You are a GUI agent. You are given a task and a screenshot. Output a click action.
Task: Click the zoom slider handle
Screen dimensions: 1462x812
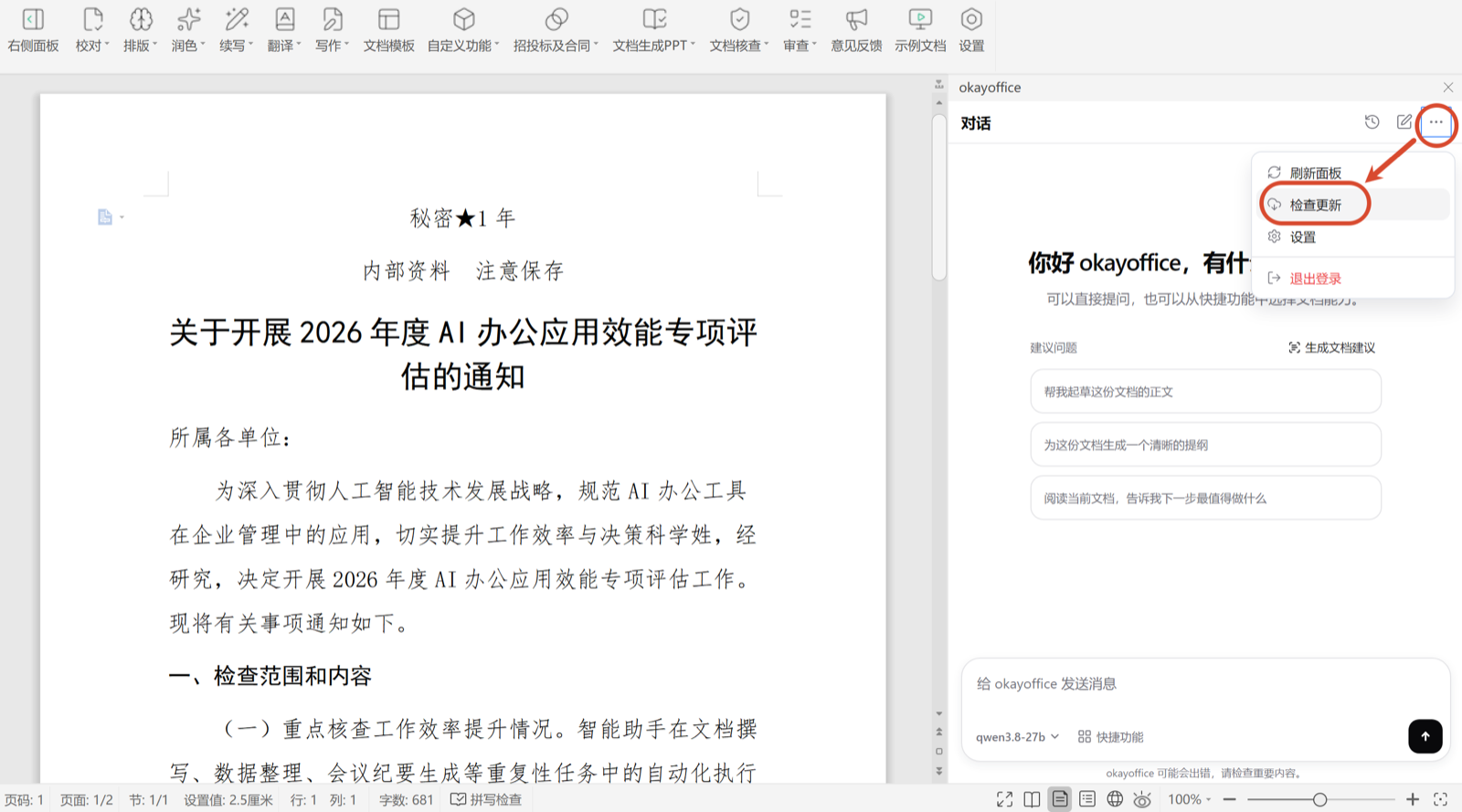pyautogui.click(x=1319, y=799)
